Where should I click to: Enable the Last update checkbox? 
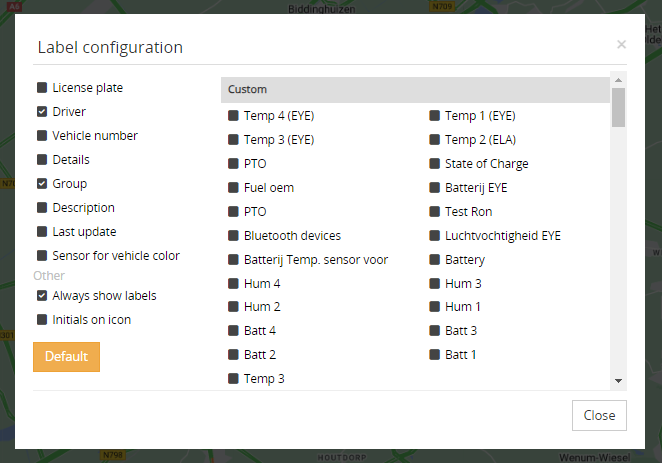[x=42, y=232]
